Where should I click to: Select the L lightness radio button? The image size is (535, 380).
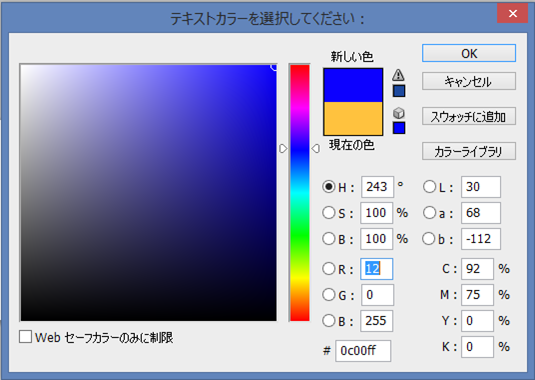[429, 187]
